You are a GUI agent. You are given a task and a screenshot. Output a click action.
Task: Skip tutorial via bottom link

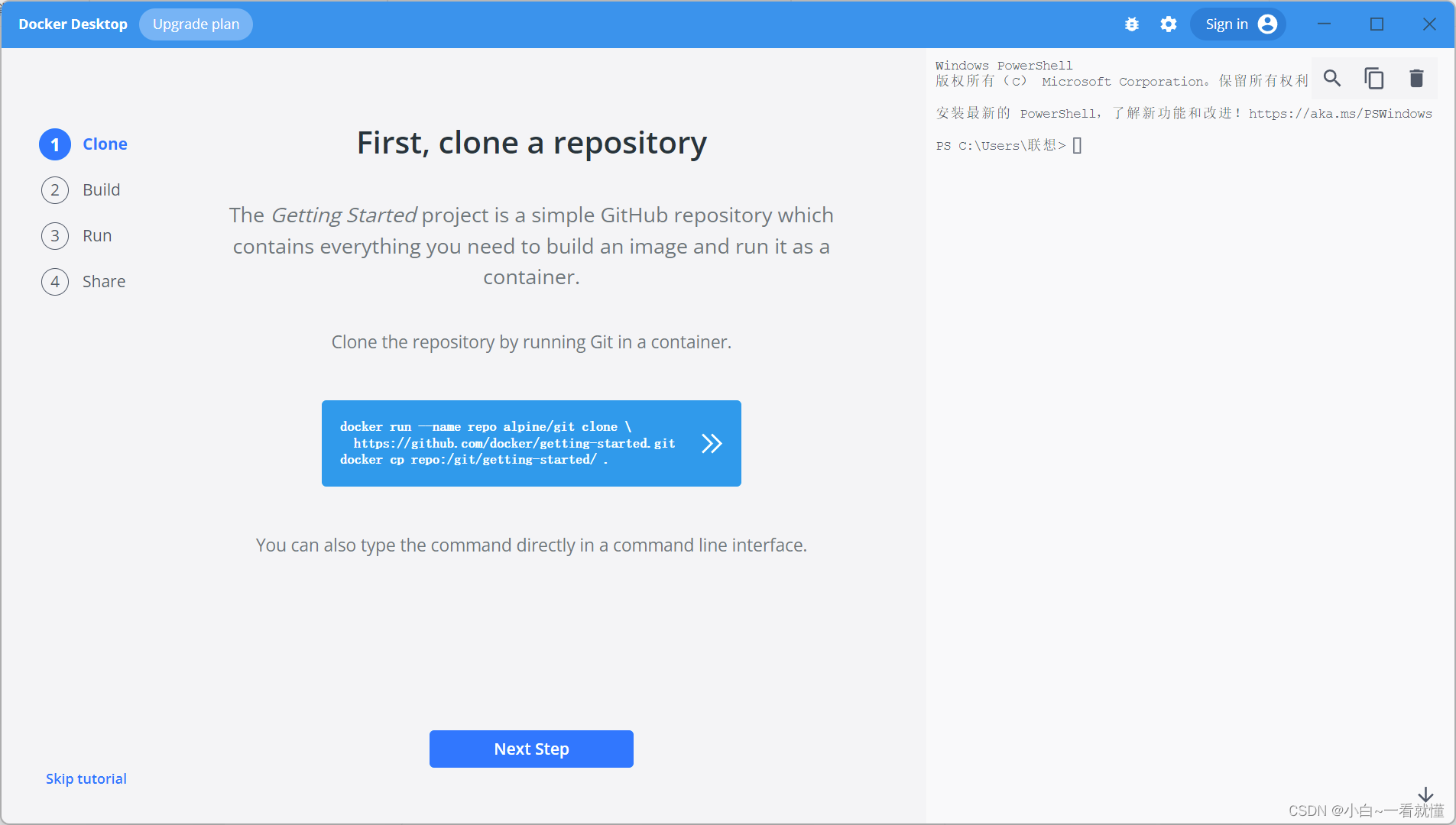coord(86,779)
